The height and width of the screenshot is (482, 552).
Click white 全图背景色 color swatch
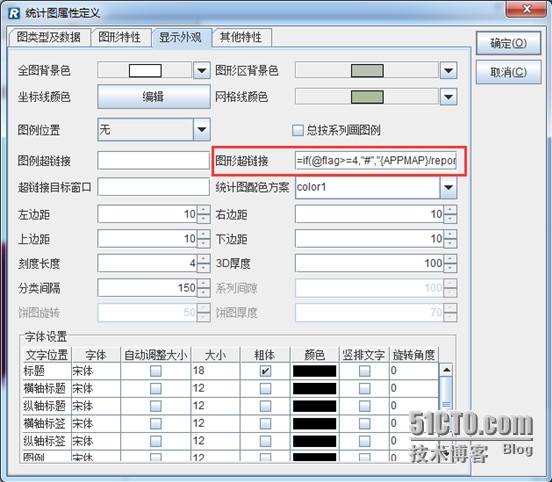[x=145, y=70]
